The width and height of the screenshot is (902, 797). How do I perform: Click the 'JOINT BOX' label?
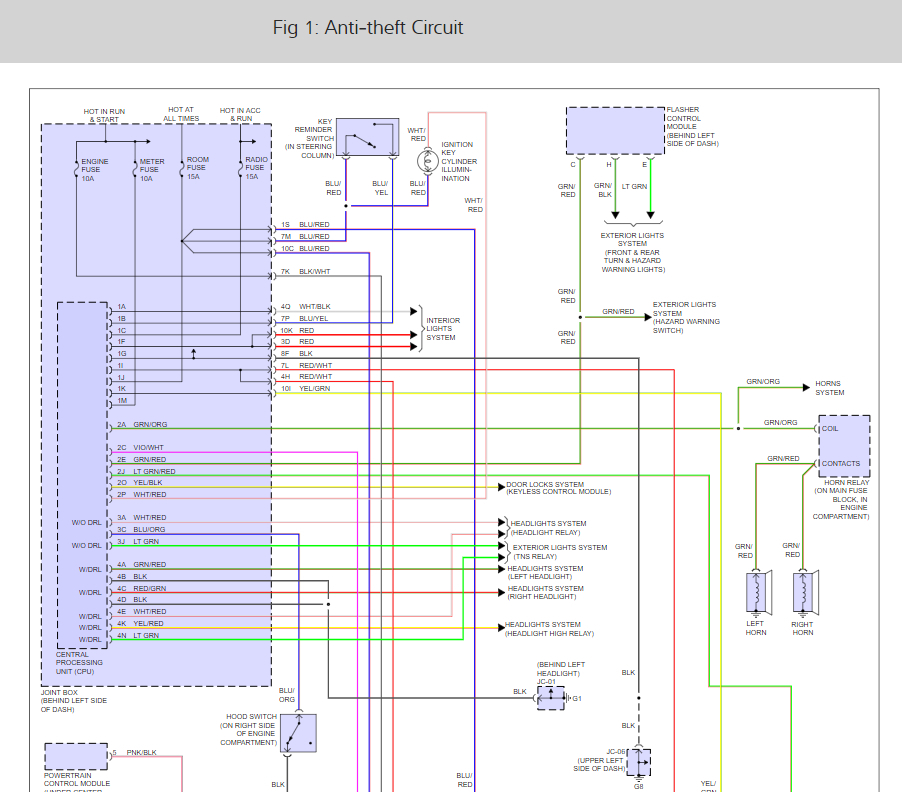[59, 692]
